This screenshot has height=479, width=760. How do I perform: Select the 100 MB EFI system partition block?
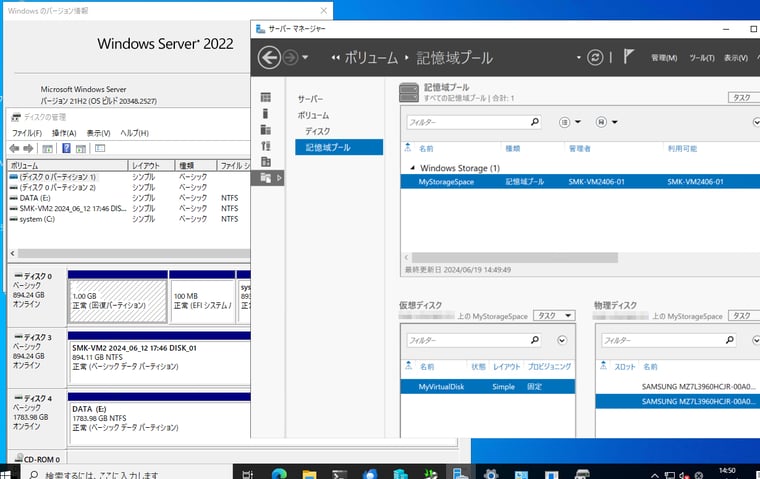(203, 301)
